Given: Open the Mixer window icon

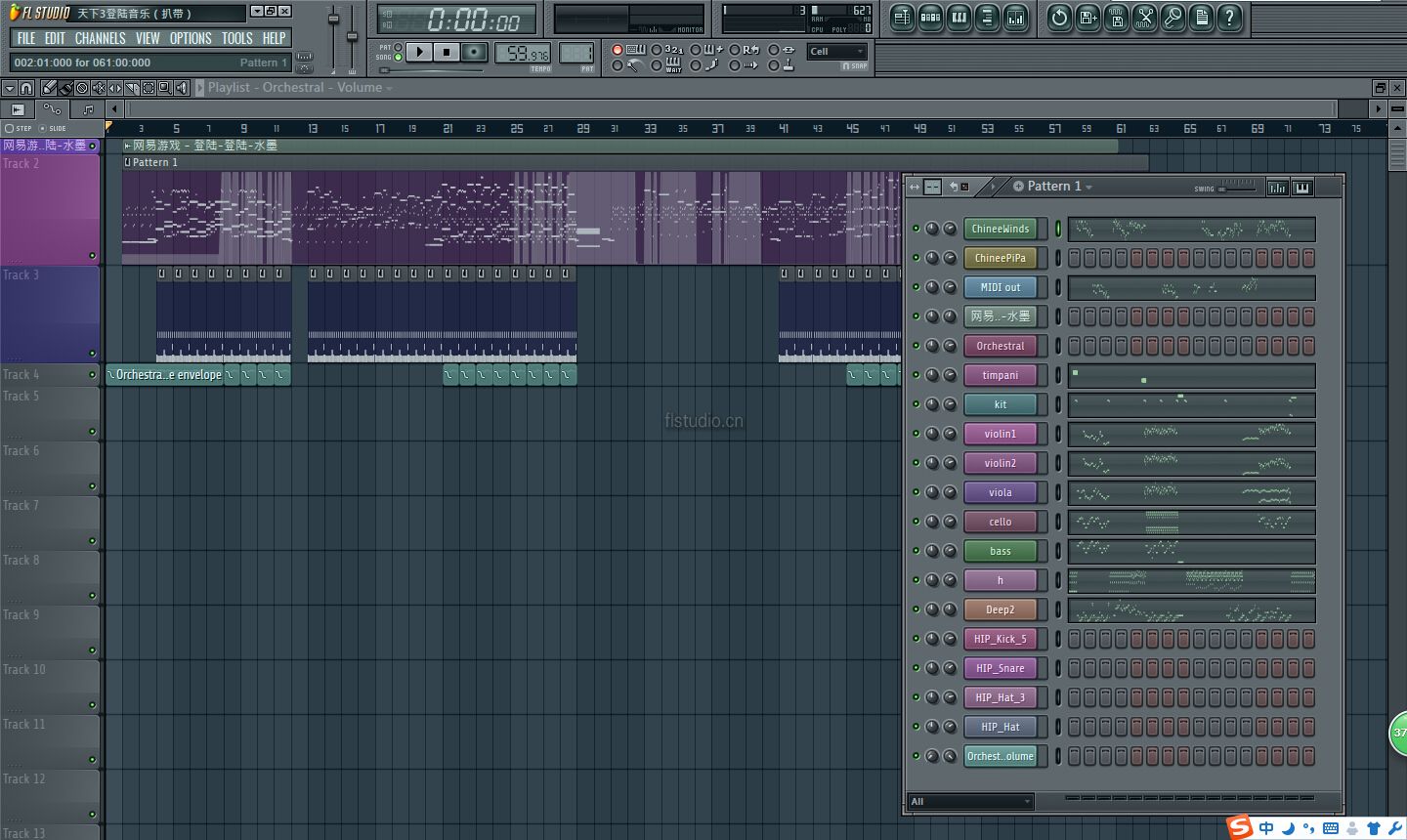Looking at the screenshot, I should (1015, 17).
